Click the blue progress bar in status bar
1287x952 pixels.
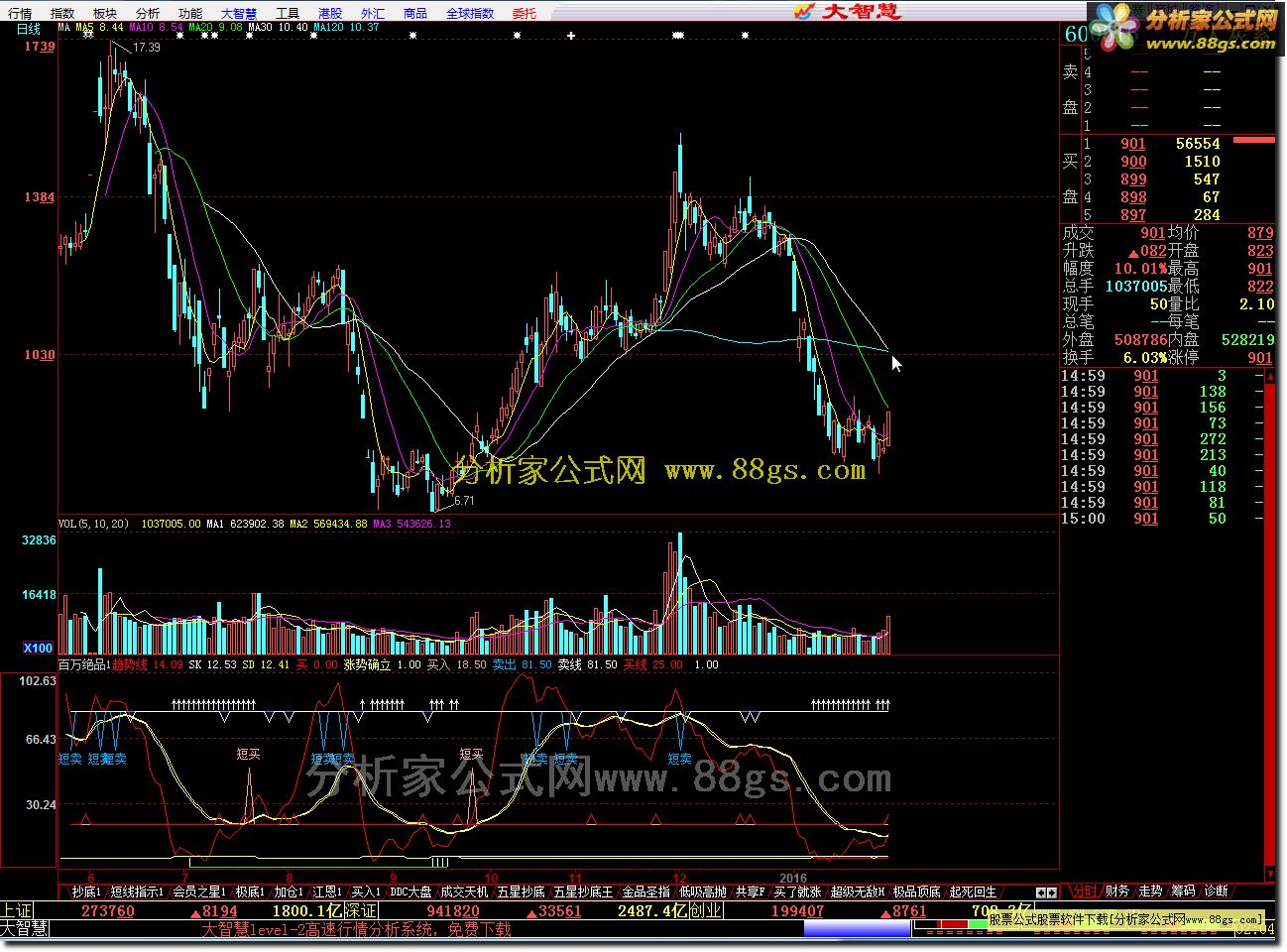click(857, 930)
